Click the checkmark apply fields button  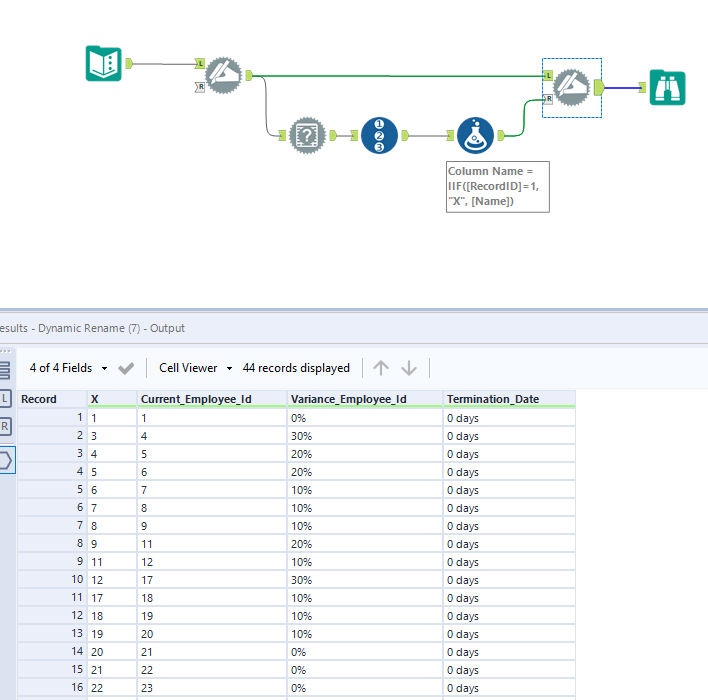coord(126,368)
